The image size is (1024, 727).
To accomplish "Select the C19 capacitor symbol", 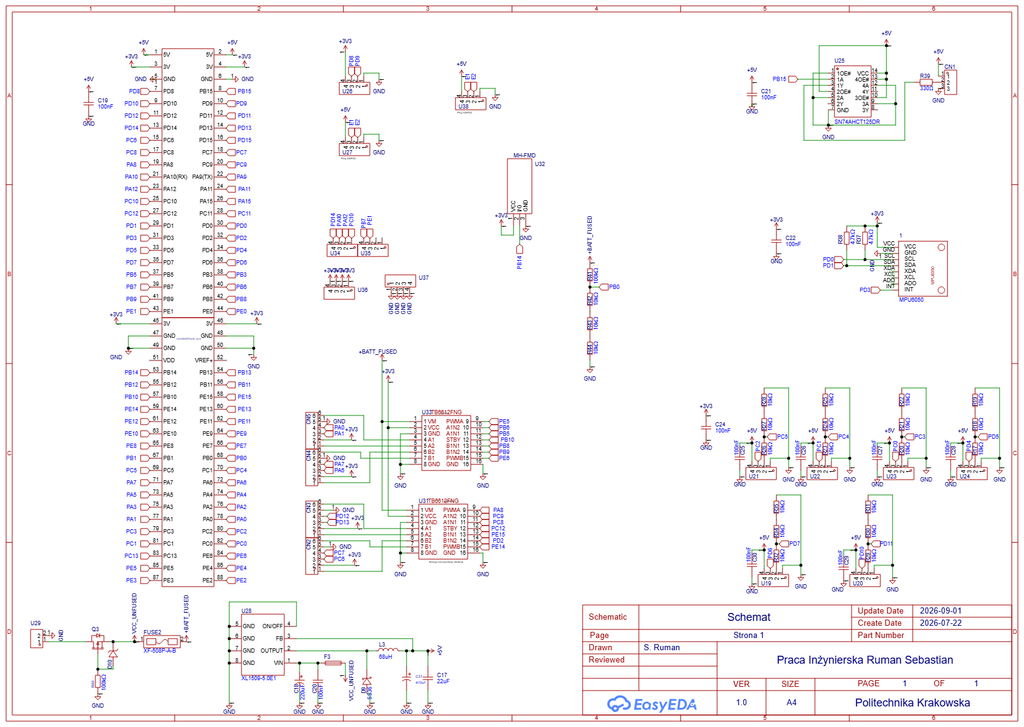I will click(x=88, y=104).
